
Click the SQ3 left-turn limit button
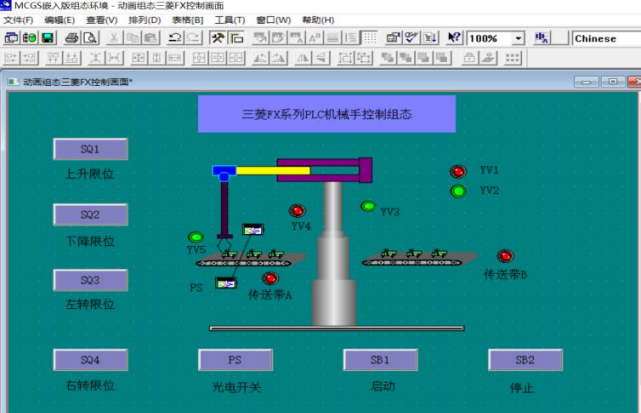[x=90, y=280]
